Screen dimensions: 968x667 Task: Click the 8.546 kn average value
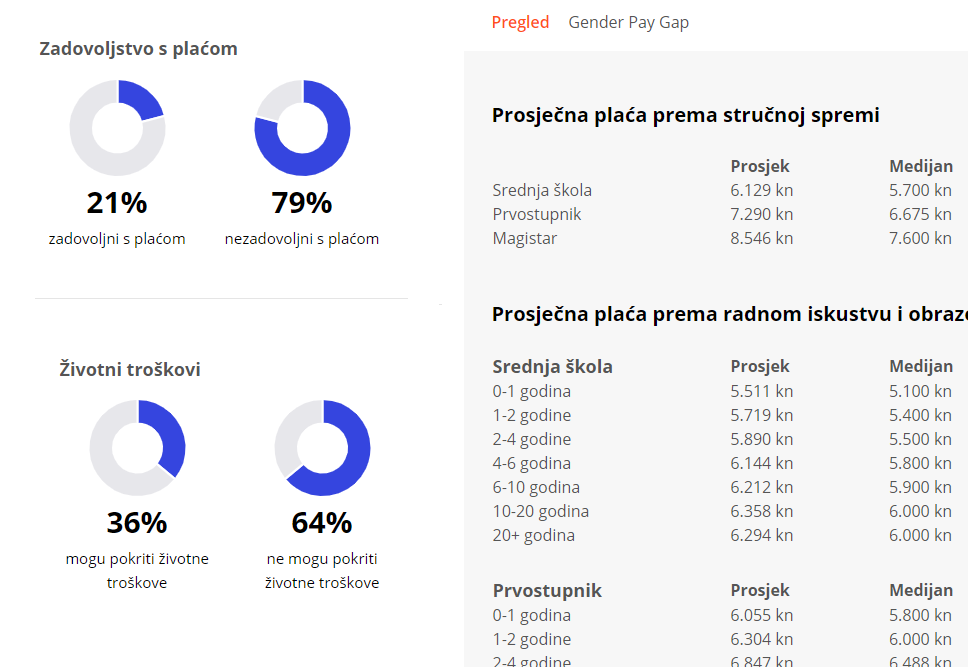(x=761, y=238)
